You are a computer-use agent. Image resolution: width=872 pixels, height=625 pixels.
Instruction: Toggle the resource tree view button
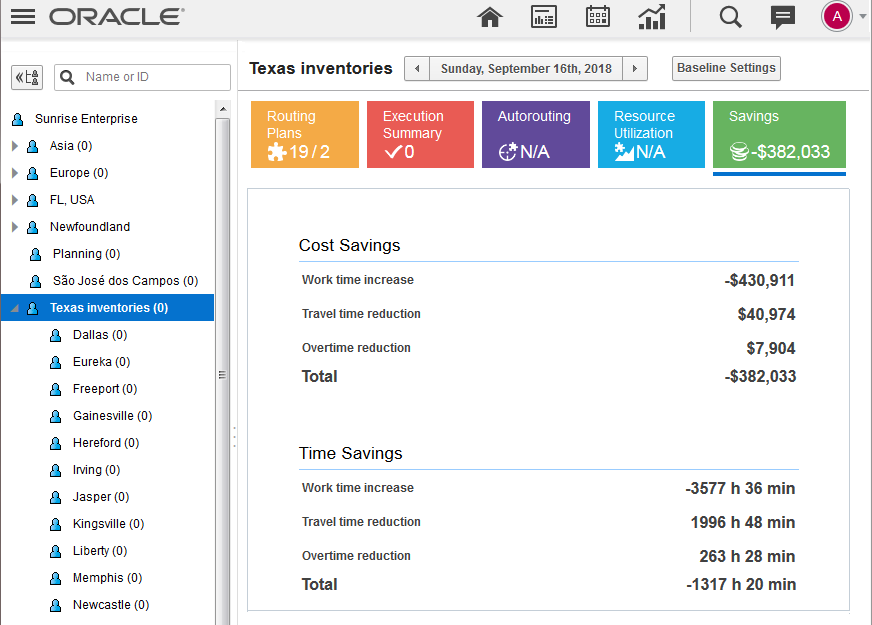pyautogui.click(x=27, y=77)
